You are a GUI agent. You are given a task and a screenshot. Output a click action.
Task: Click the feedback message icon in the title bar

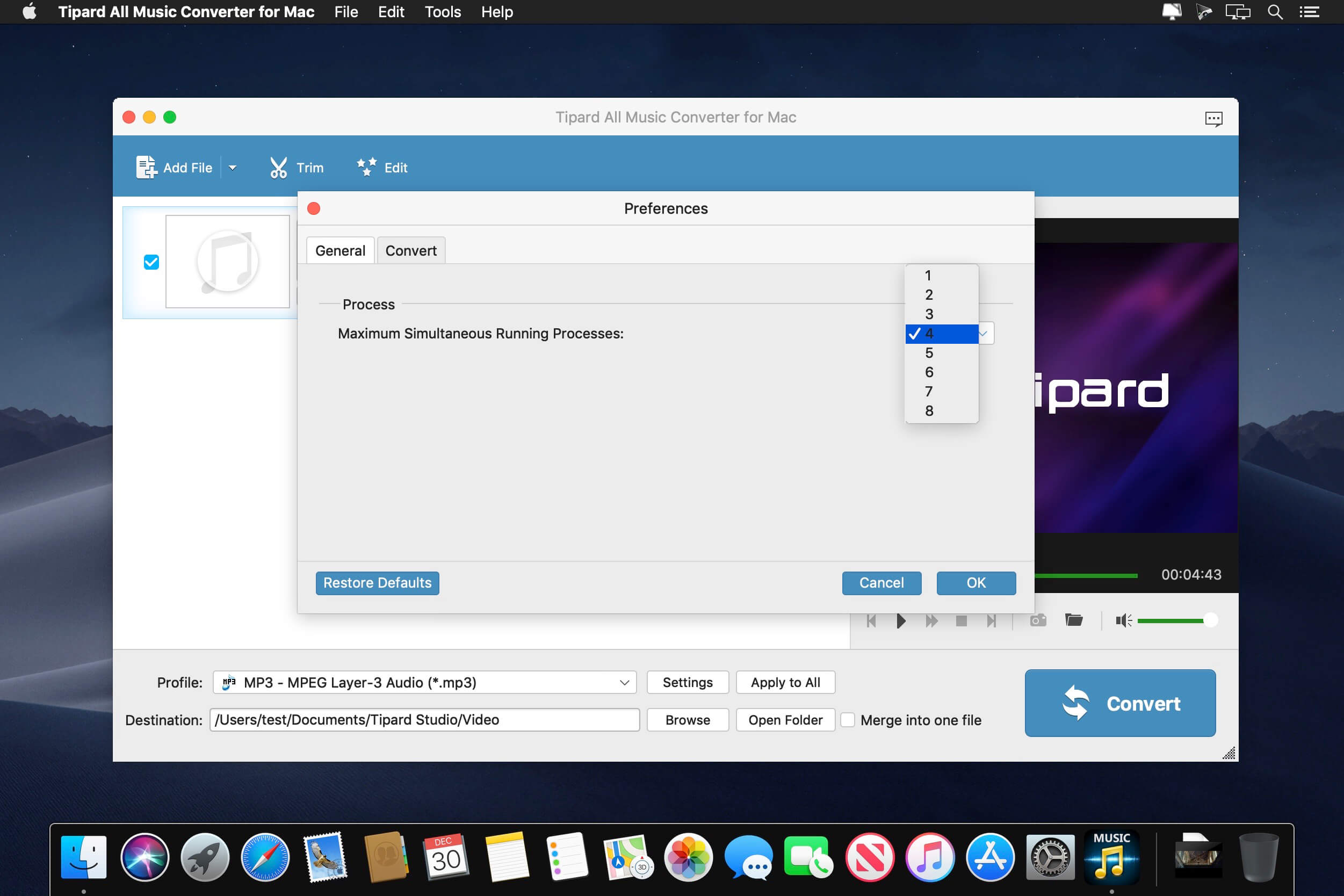pyautogui.click(x=1213, y=118)
